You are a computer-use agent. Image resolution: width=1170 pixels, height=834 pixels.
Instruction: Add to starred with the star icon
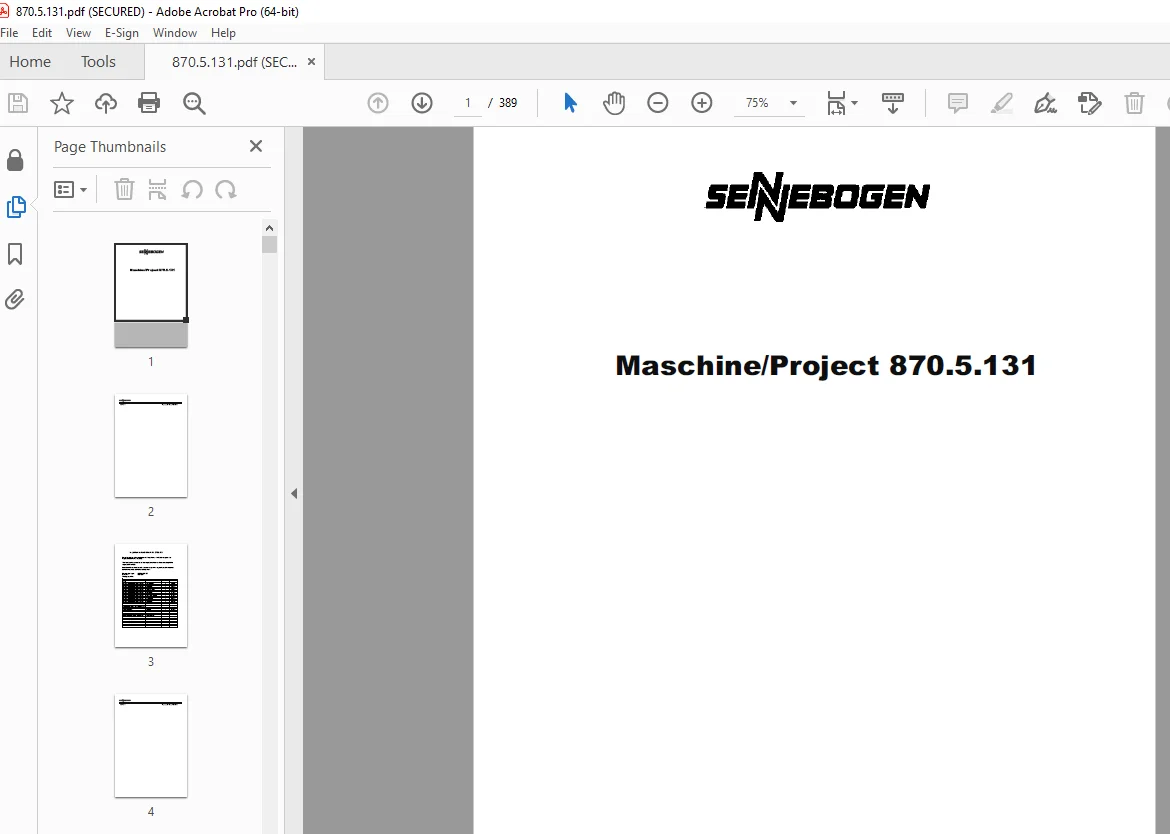pyautogui.click(x=62, y=103)
